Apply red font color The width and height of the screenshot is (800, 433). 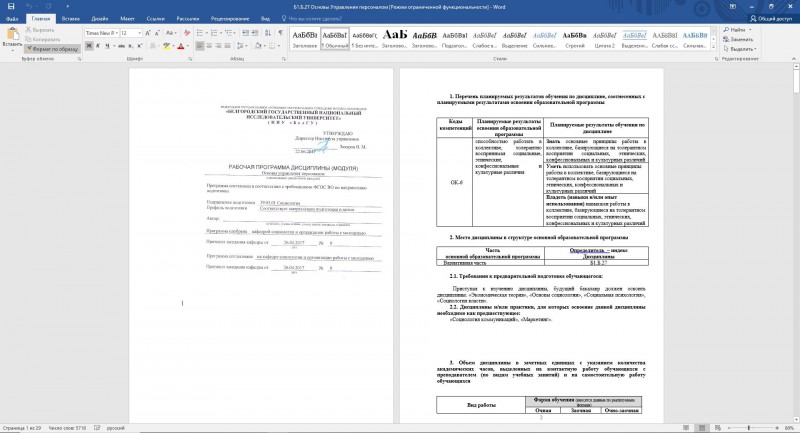(181, 46)
